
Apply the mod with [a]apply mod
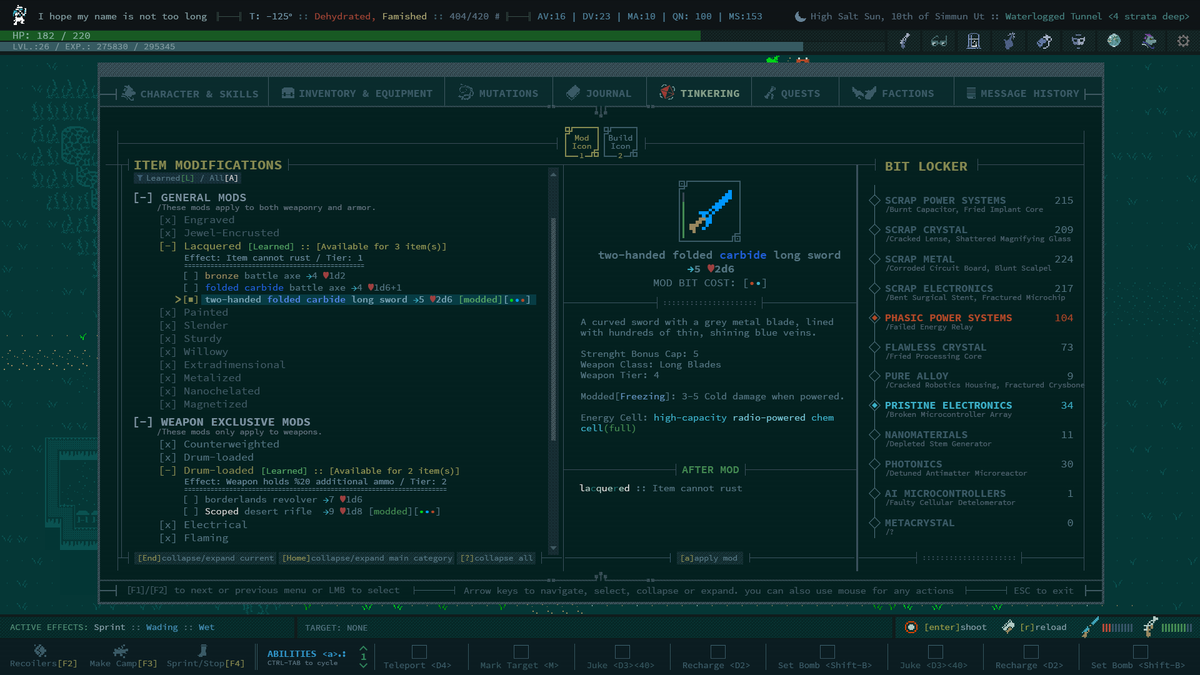(x=708, y=558)
